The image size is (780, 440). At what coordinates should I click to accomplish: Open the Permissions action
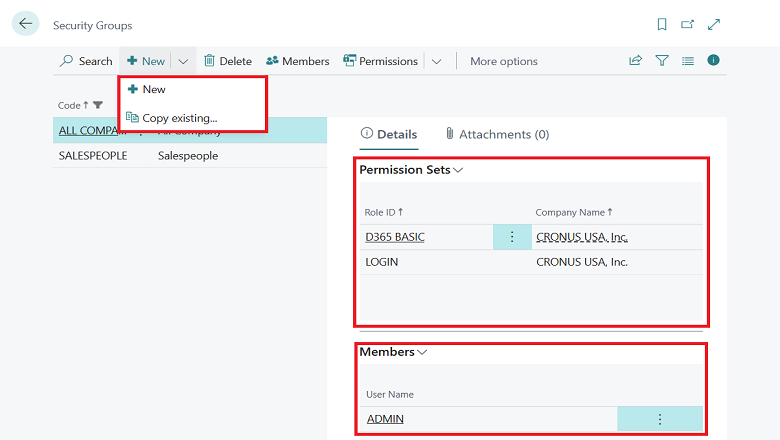[x=381, y=61]
